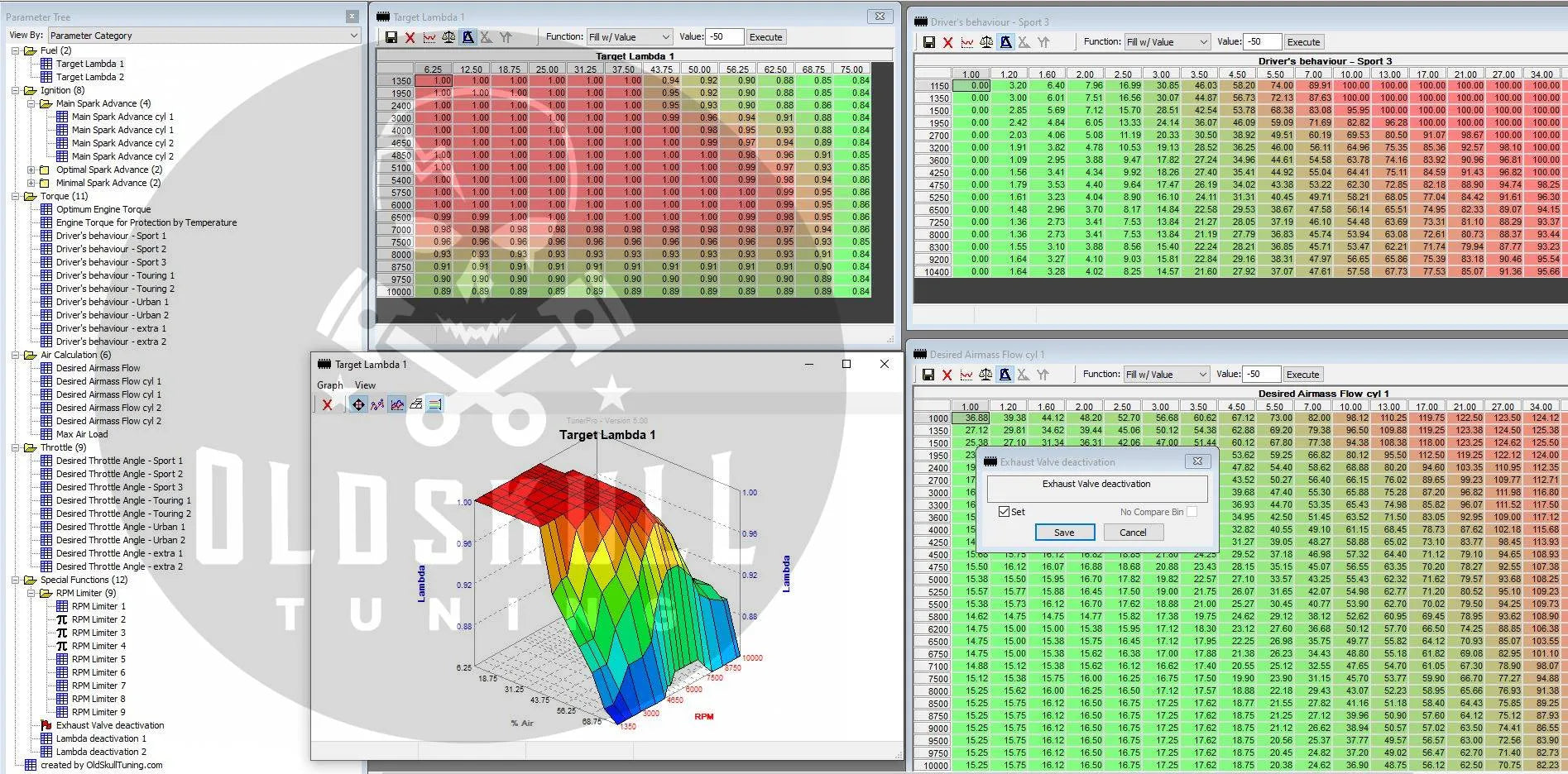The width and height of the screenshot is (1568, 774).
Task: Click the graph line icon in Desired Airmass Flow toolbar
Action: point(966,375)
